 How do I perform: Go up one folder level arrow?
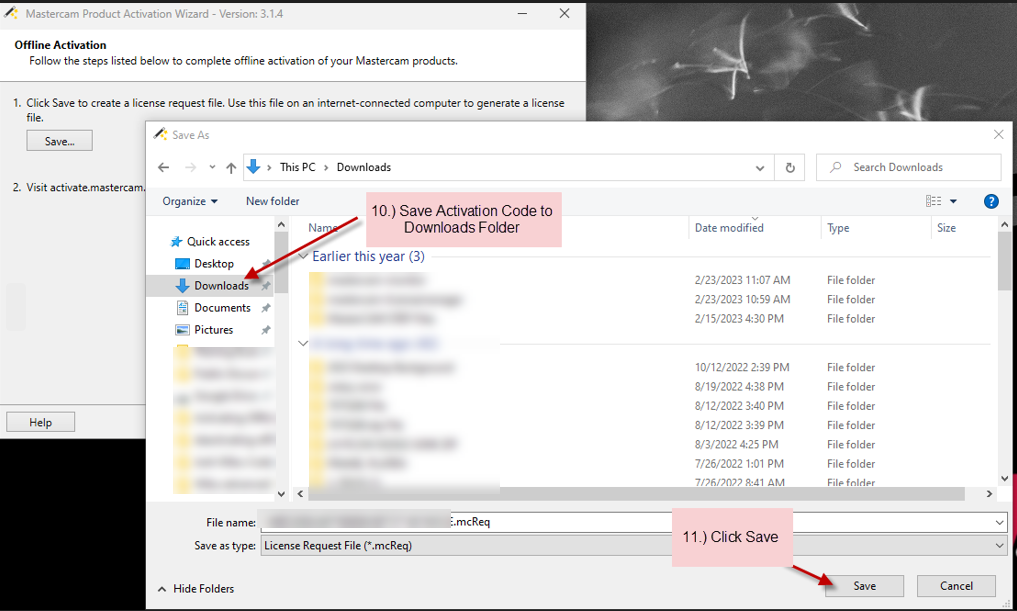pyautogui.click(x=231, y=167)
